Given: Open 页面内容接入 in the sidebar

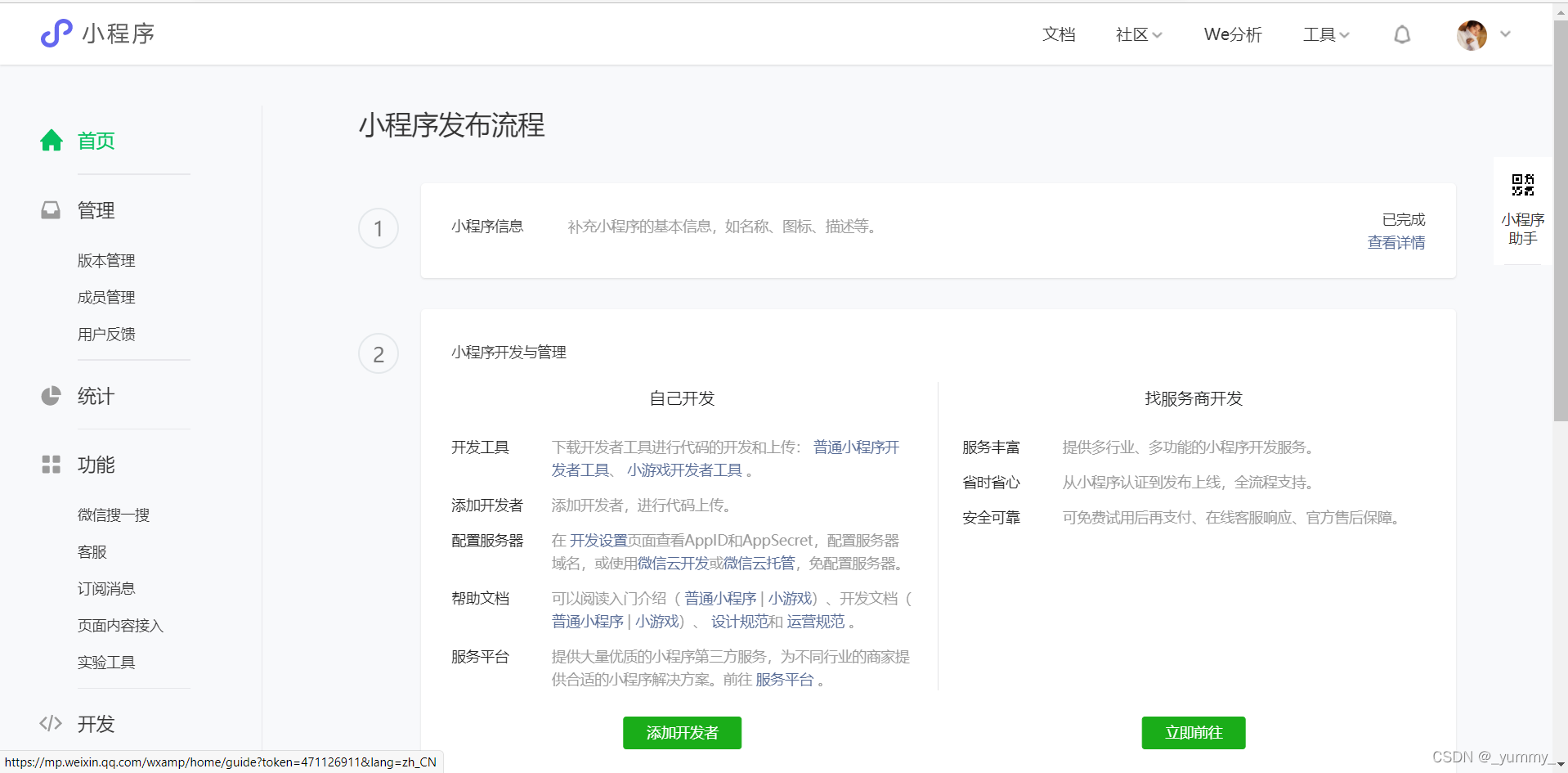Looking at the screenshot, I should (121, 625).
